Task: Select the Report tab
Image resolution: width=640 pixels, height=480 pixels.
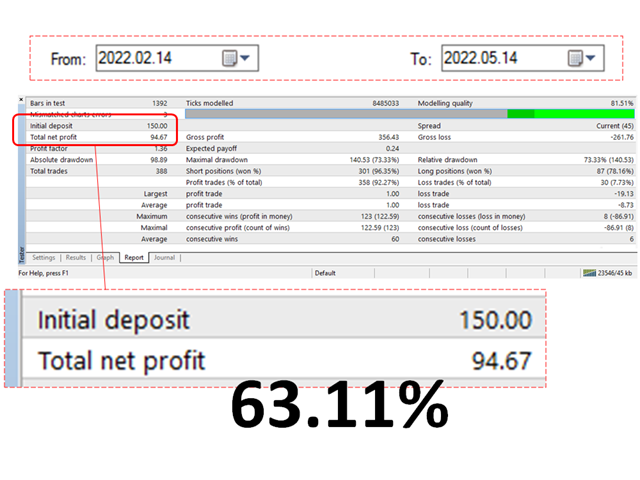Action: point(134,257)
